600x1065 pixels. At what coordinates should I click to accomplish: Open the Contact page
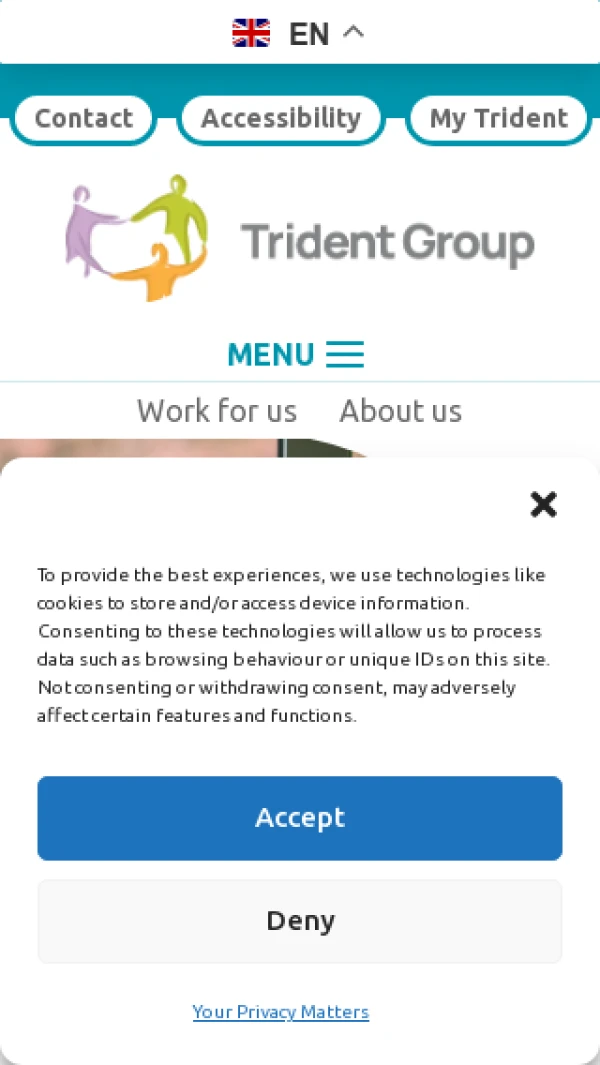(84, 119)
